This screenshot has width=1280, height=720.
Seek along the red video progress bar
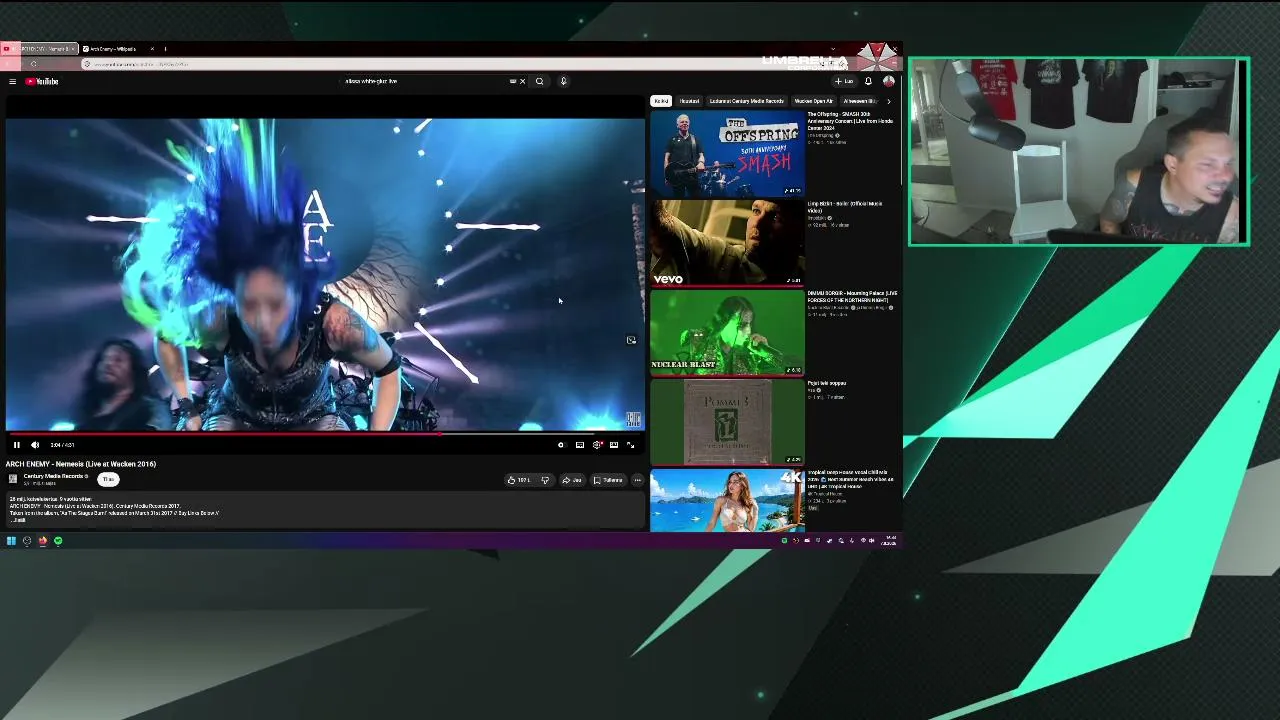tap(325, 434)
